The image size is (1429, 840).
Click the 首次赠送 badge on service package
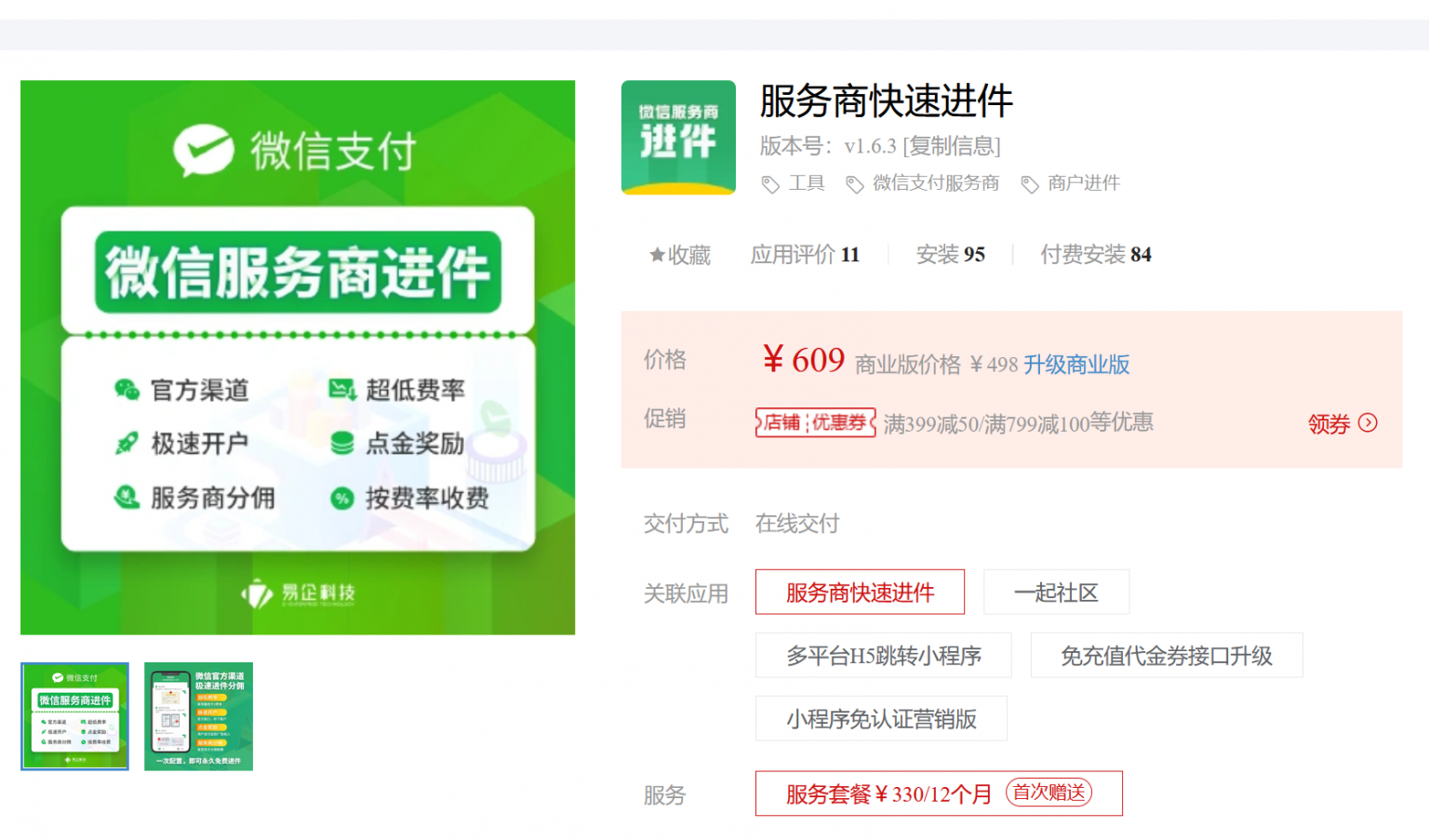[x=1048, y=793]
